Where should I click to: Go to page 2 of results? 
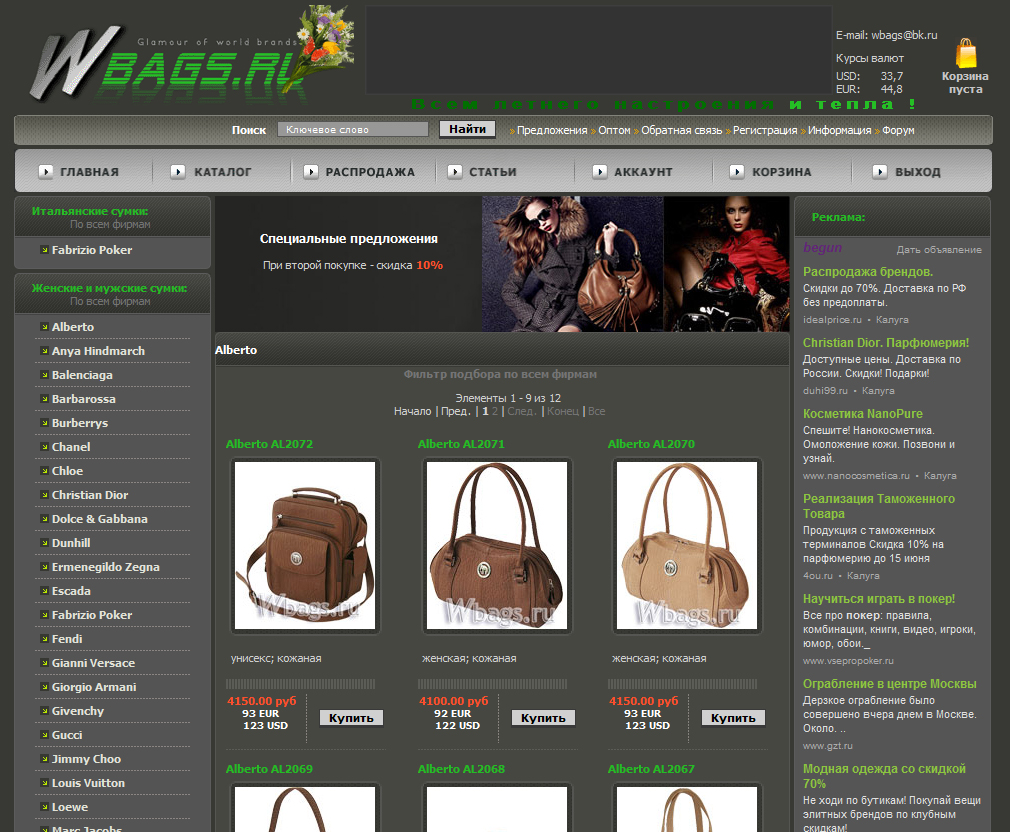pyautogui.click(x=495, y=411)
